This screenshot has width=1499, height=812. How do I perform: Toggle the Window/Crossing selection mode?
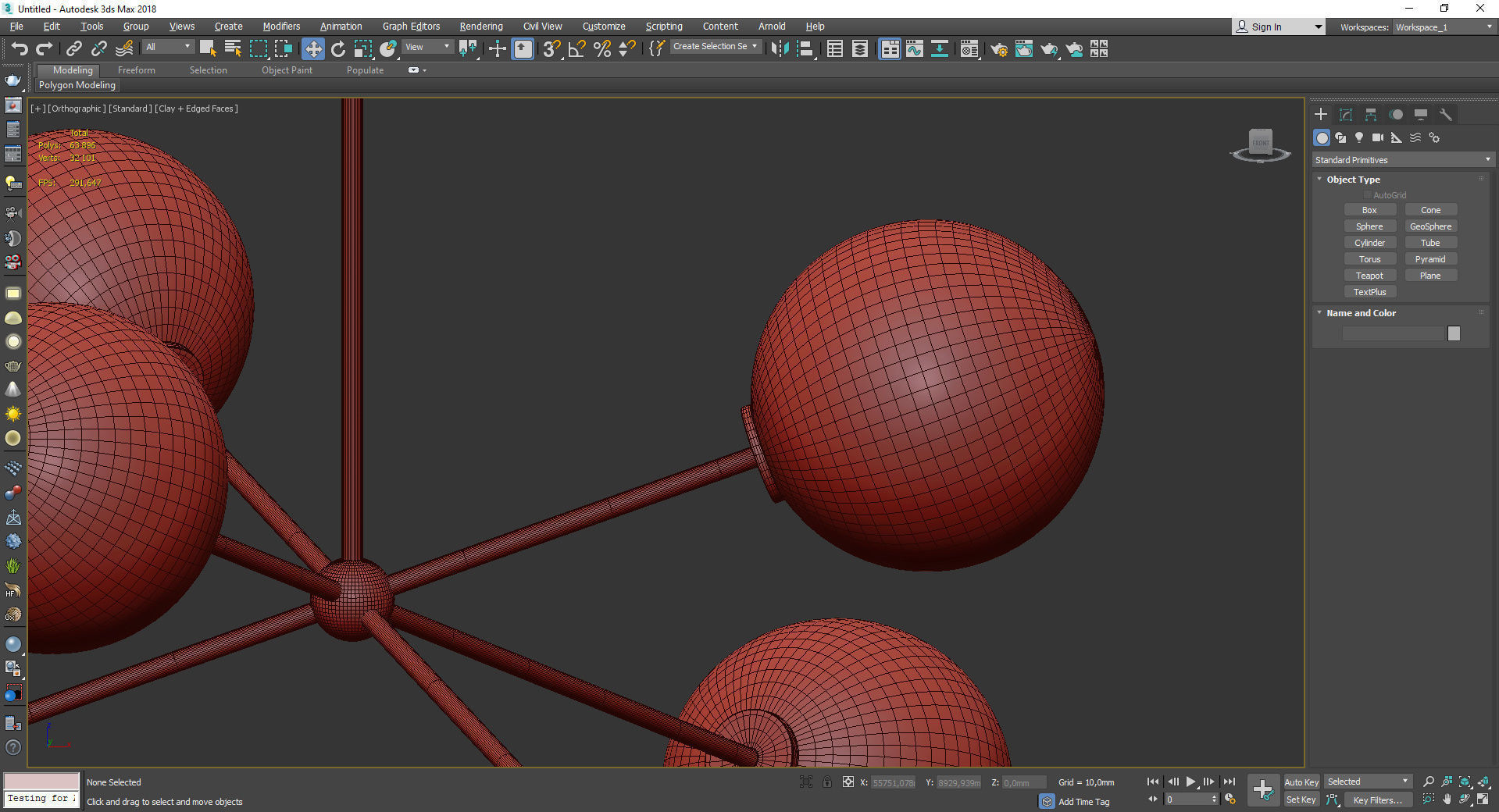(283, 48)
